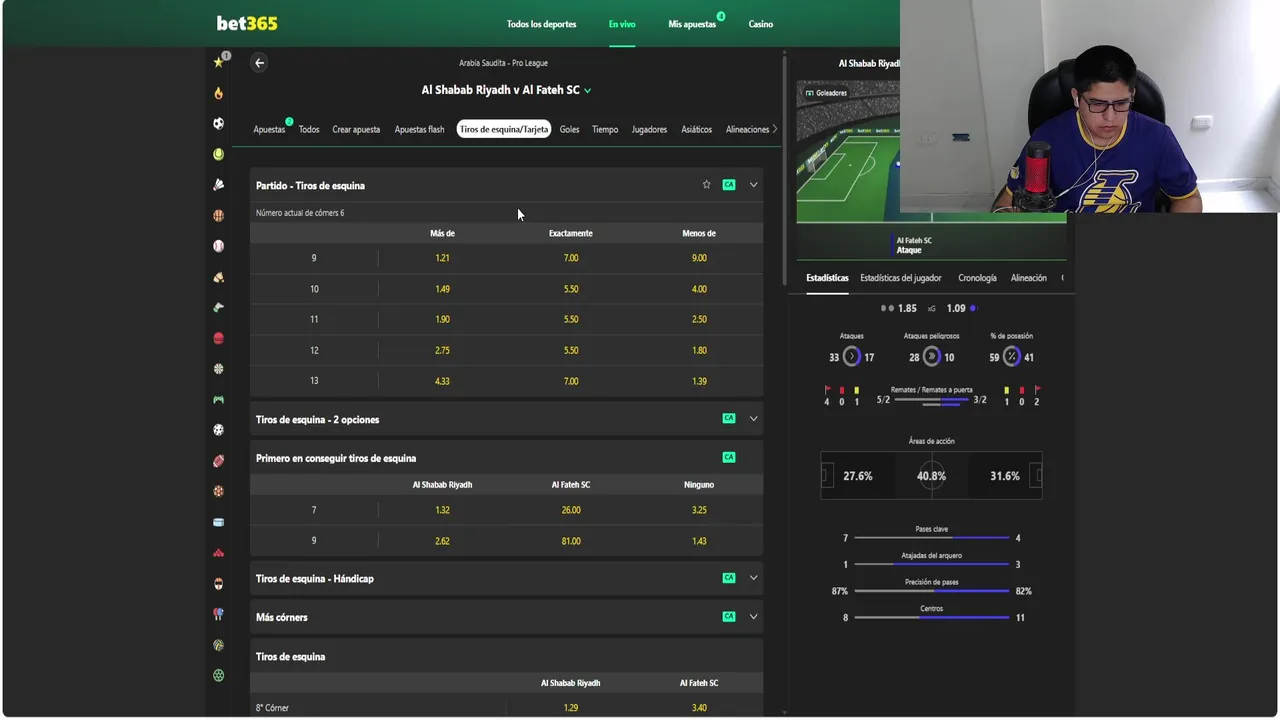Open the favorites star in the sports sidebar
The image size is (1280, 720).
(218, 62)
